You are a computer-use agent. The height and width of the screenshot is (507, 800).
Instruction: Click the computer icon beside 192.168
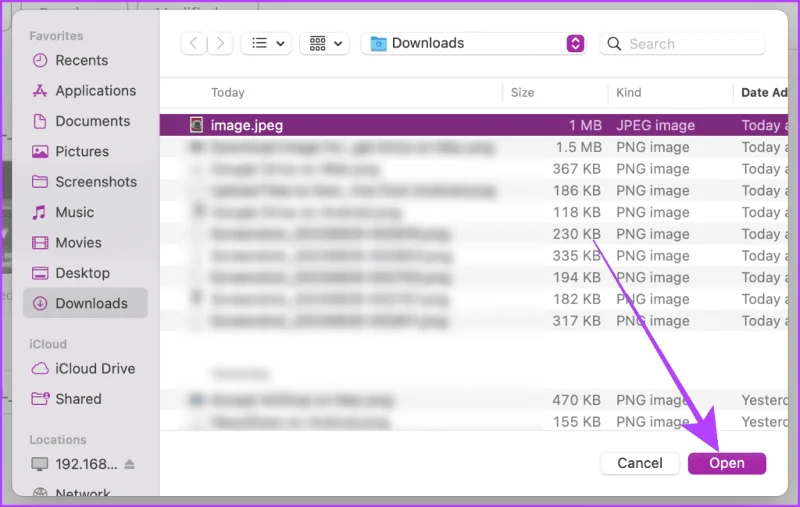point(40,464)
